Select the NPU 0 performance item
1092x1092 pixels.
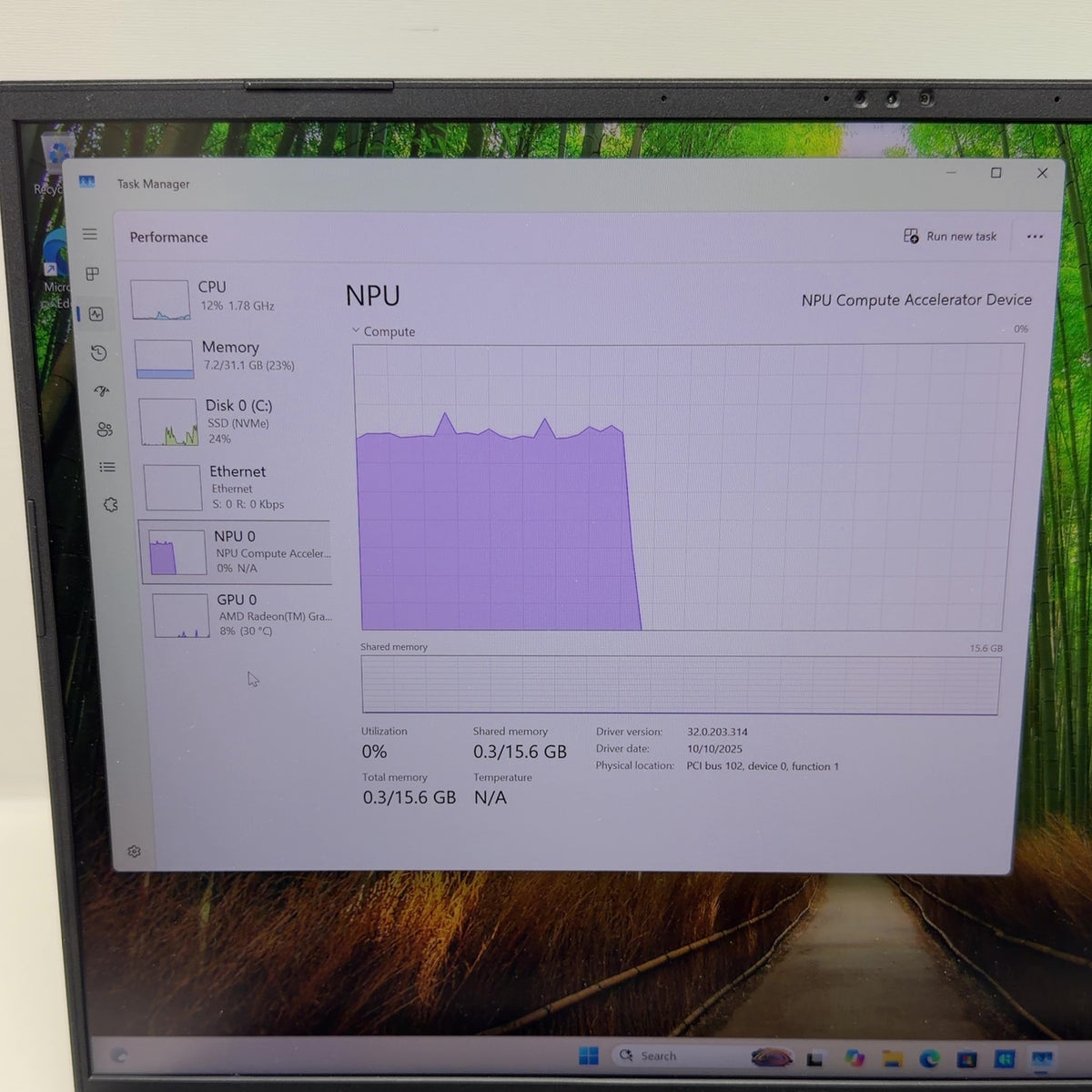click(x=237, y=552)
